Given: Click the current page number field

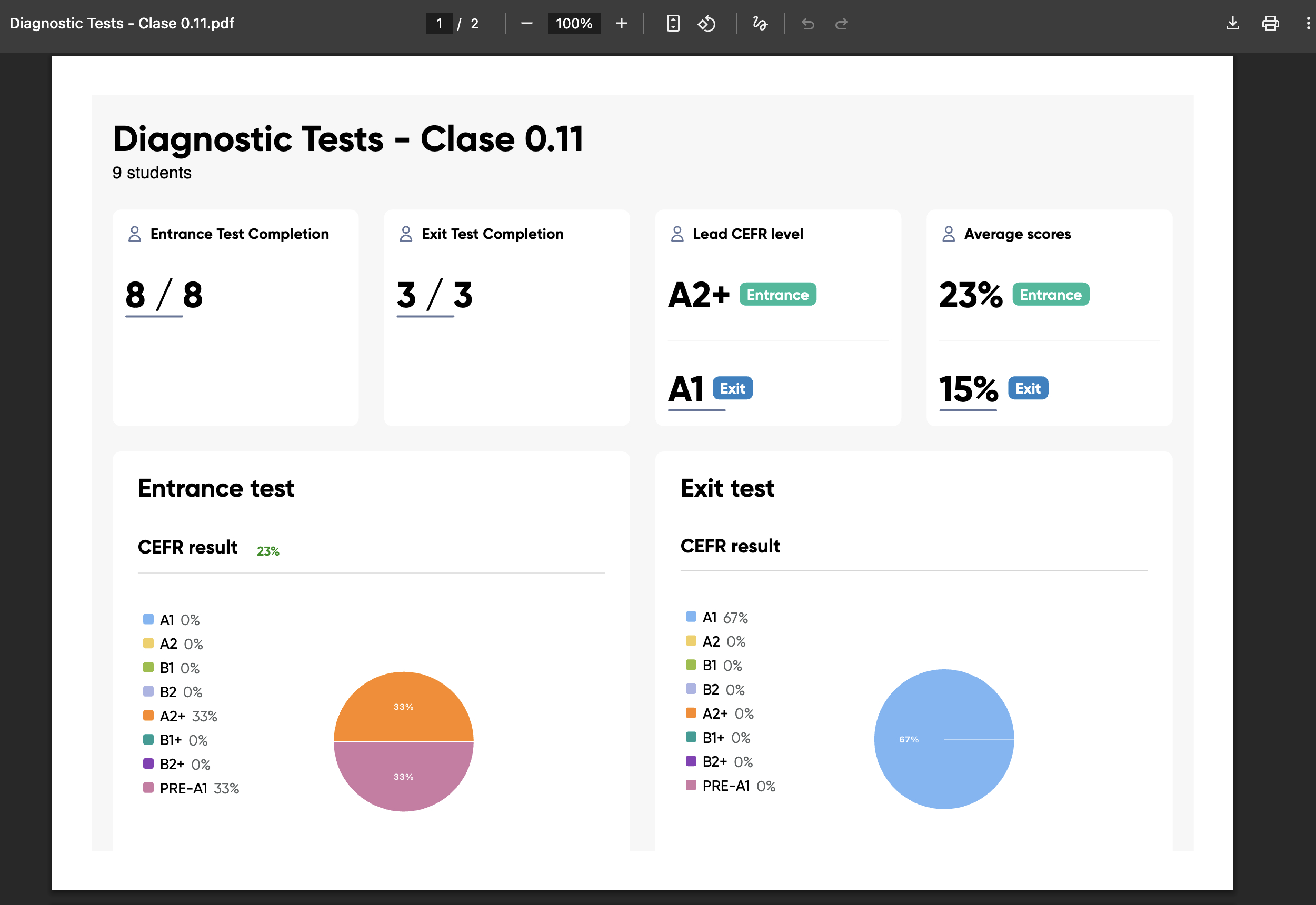Looking at the screenshot, I should click(x=439, y=23).
